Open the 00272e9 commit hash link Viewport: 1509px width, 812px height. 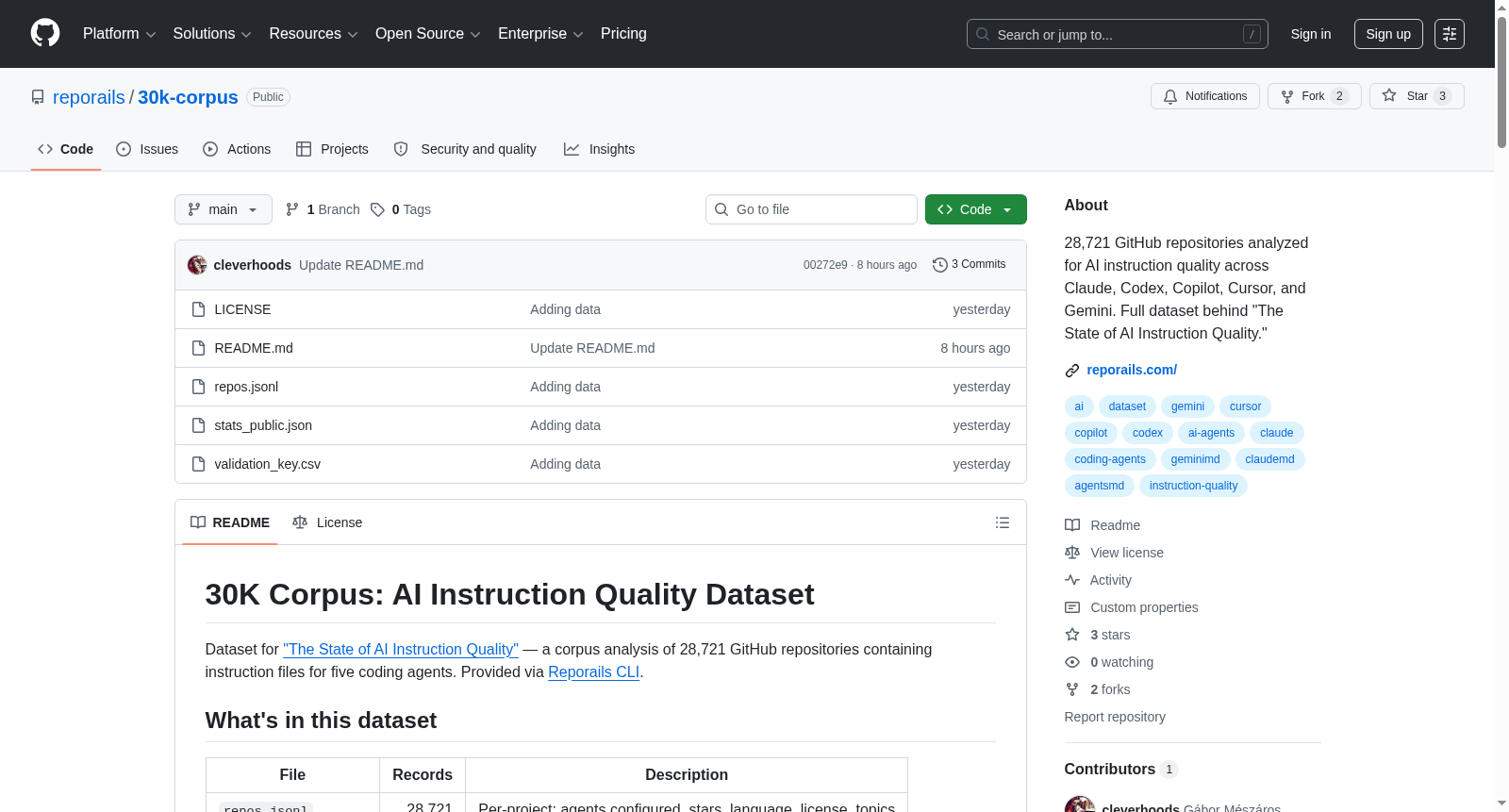(825, 265)
